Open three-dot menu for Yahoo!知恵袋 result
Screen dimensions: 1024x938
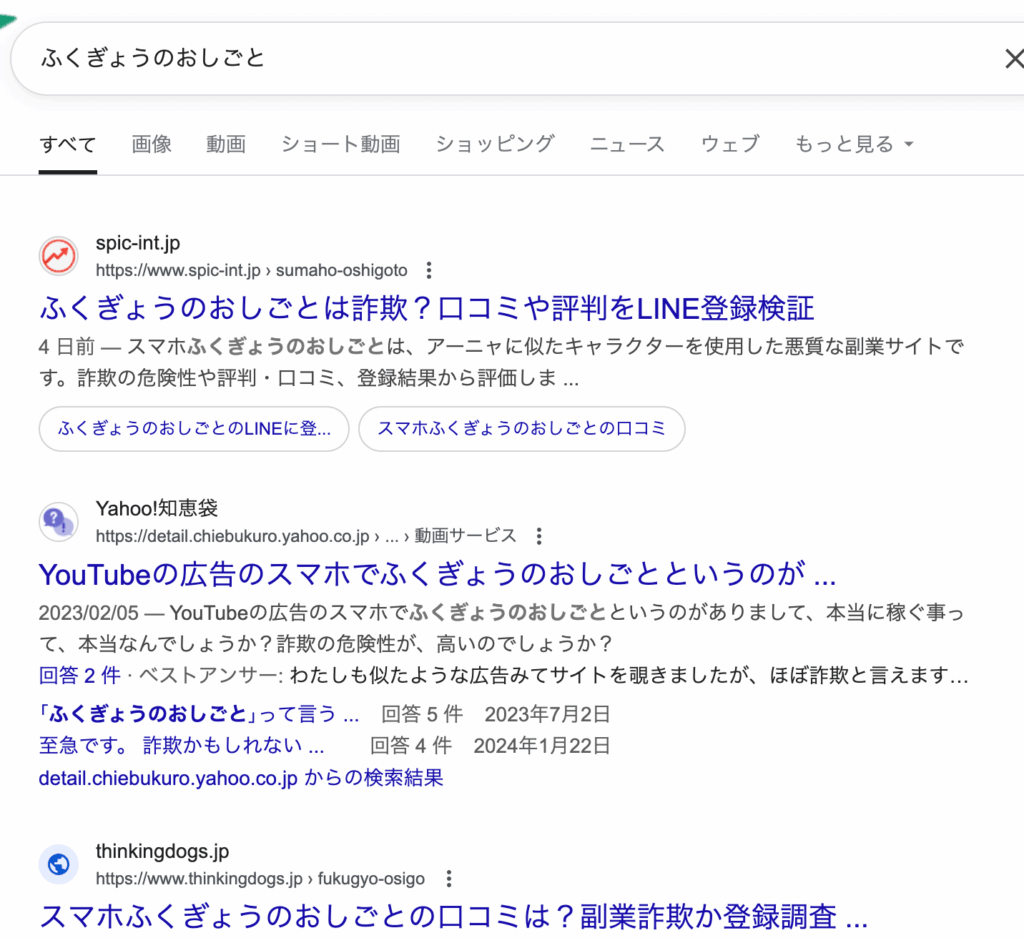(539, 536)
